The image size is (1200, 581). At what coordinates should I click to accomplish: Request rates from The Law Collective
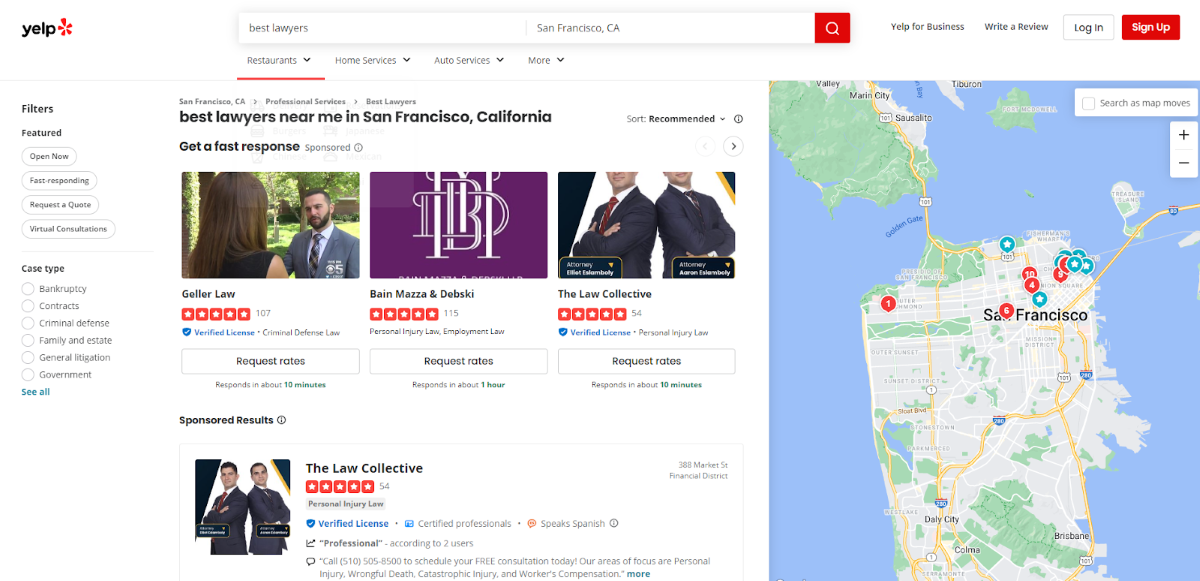coord(646,361)
